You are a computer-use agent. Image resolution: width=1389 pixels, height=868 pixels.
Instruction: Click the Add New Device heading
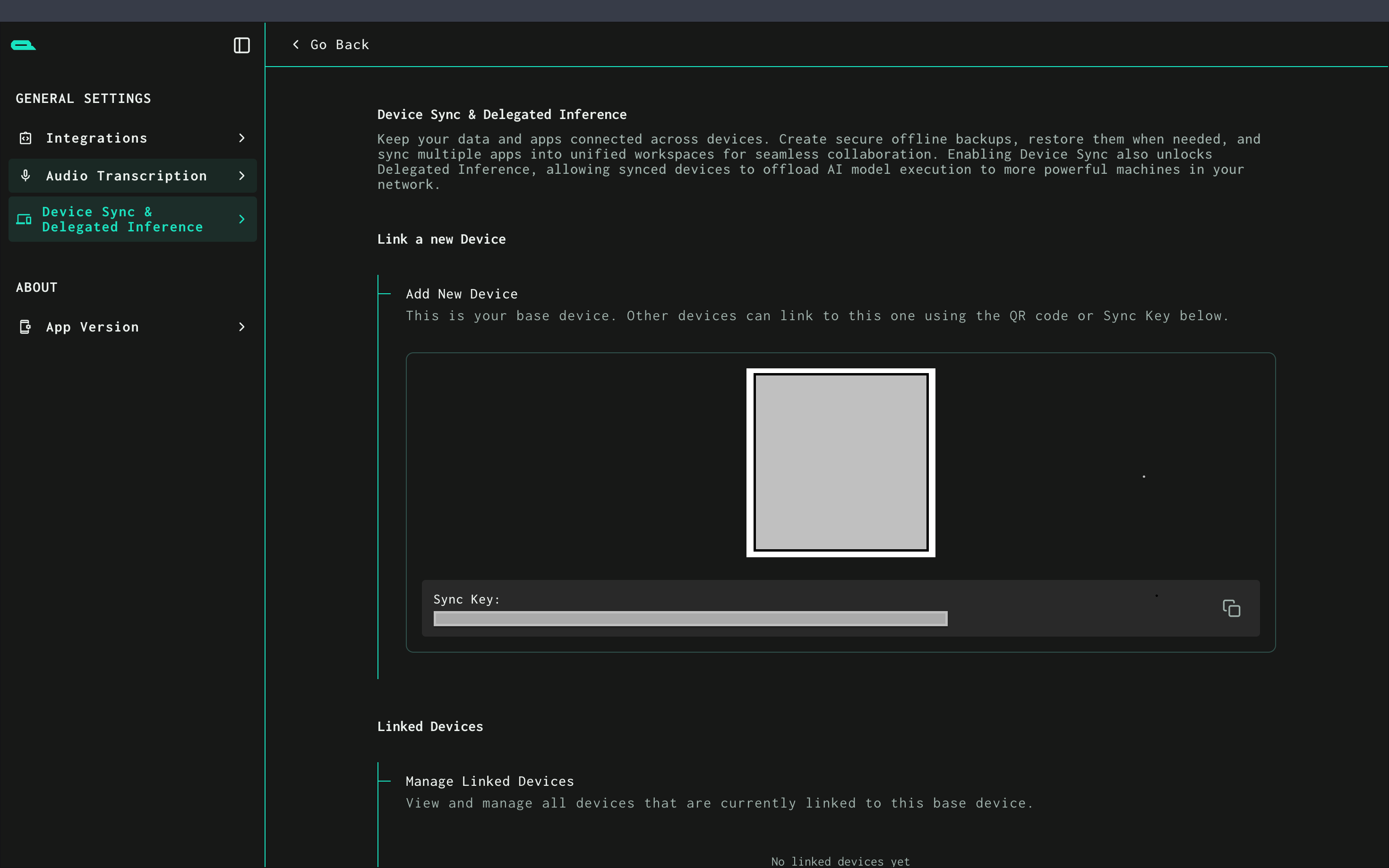pos(462,294)
